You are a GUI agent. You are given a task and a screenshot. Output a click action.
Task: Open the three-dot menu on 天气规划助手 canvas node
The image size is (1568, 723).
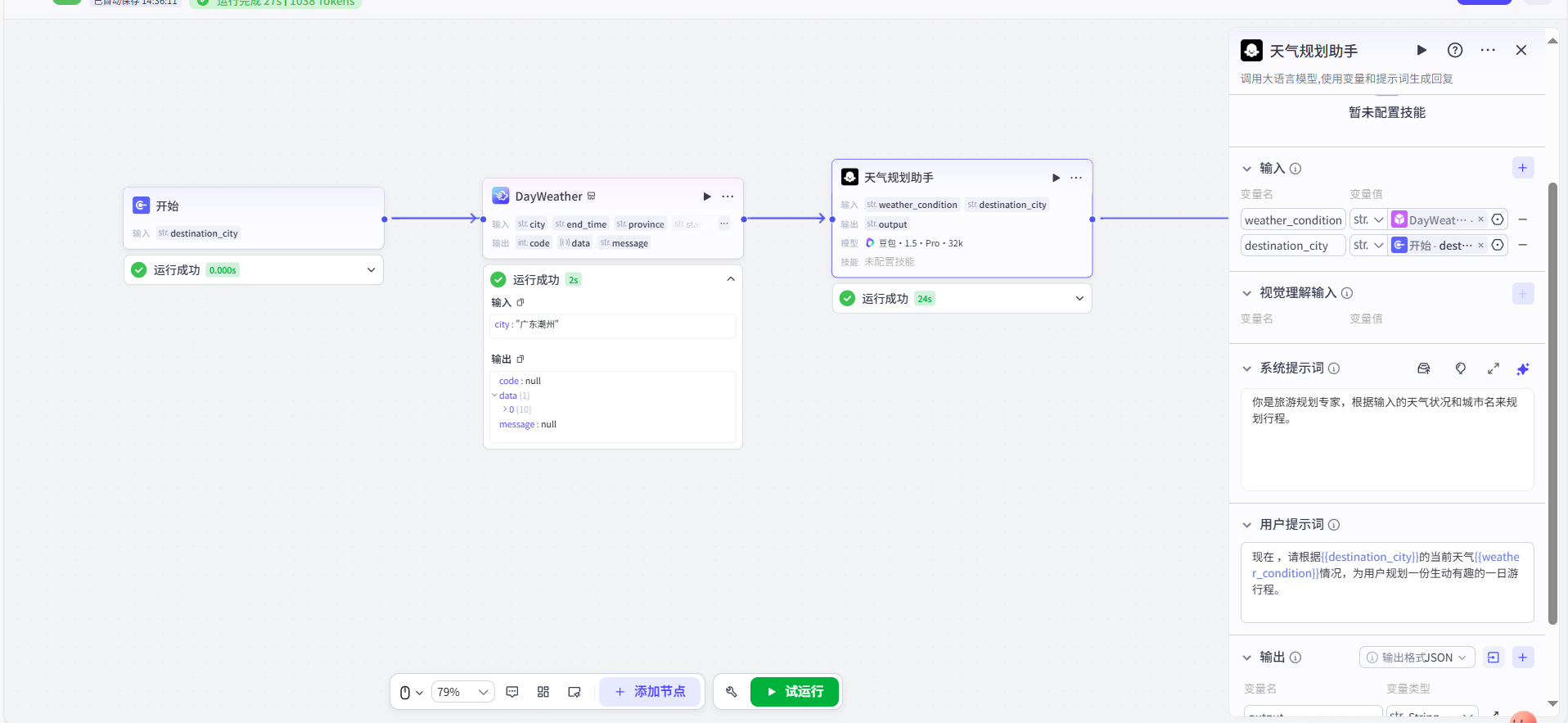[1076, 178]
